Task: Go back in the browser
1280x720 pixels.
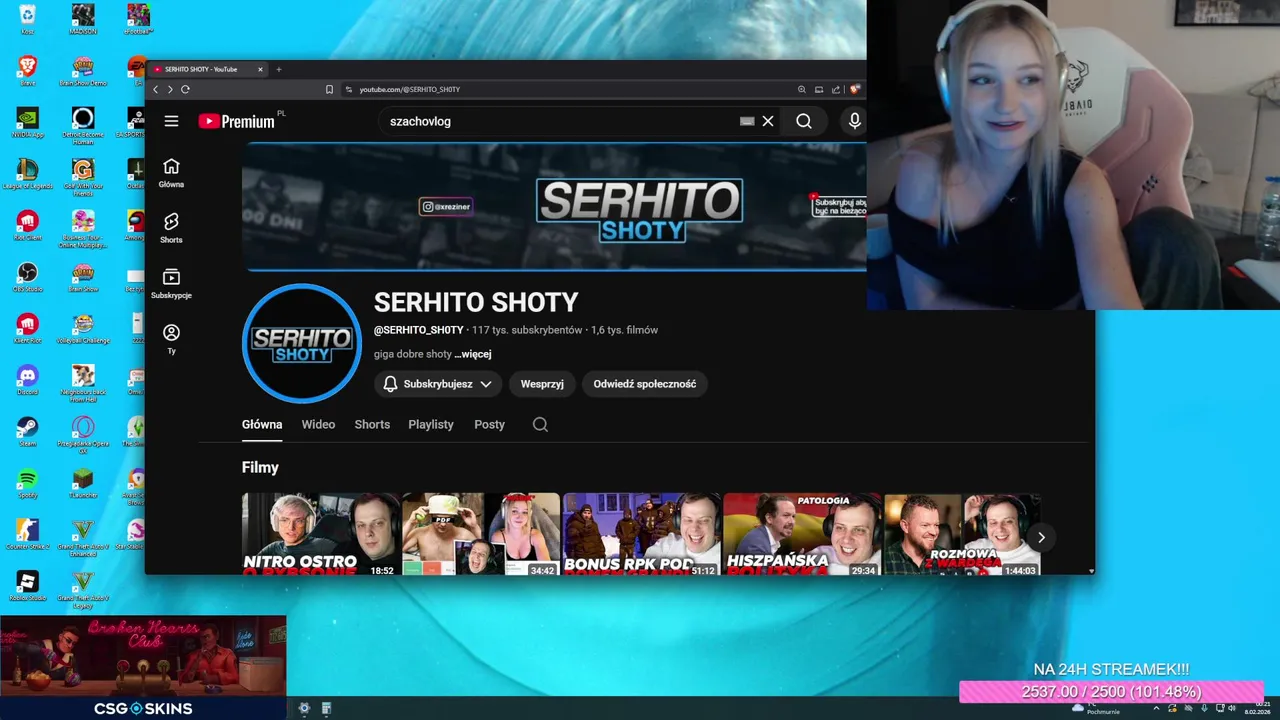Action: (x=155, y=89)
